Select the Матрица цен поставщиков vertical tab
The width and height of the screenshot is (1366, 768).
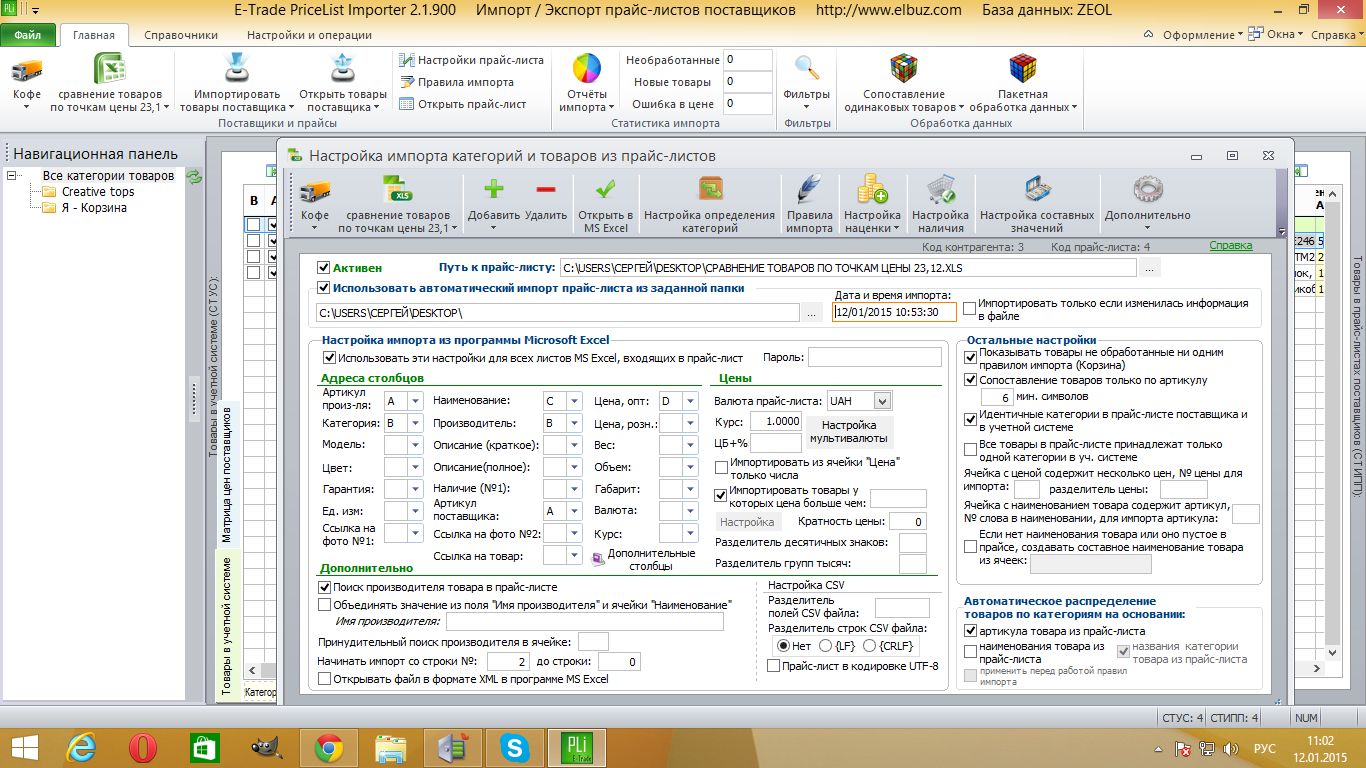[x=227, y=473]
